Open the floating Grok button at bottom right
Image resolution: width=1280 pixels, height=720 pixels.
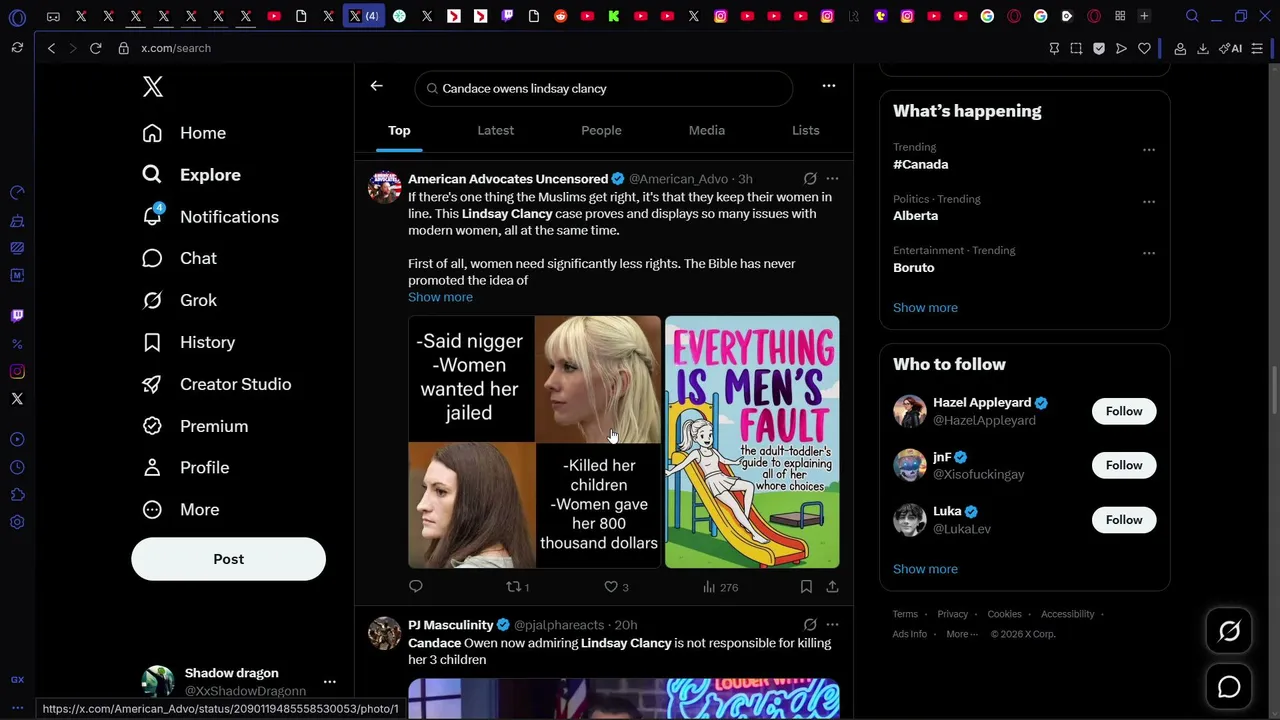pyautogui.click(x=1229, y=631)
